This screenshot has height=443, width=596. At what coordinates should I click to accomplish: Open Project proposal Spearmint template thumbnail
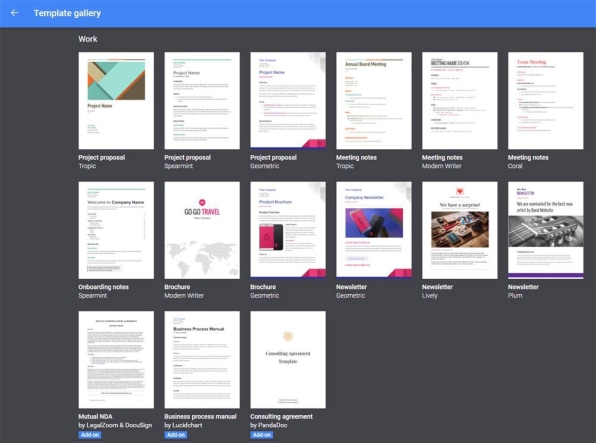point(202,100)
